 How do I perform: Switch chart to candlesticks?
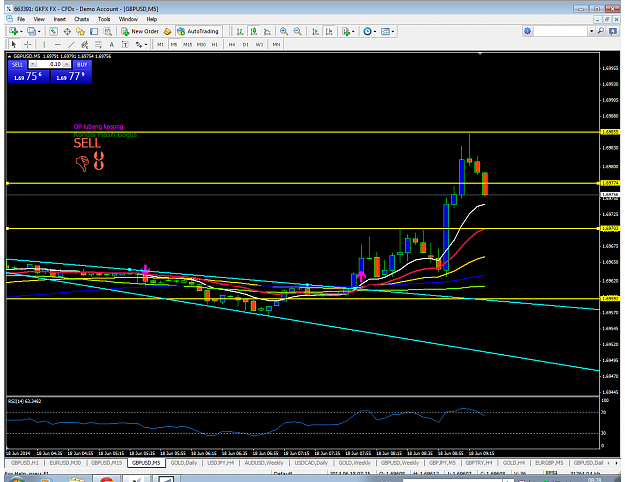click(254, 31)
